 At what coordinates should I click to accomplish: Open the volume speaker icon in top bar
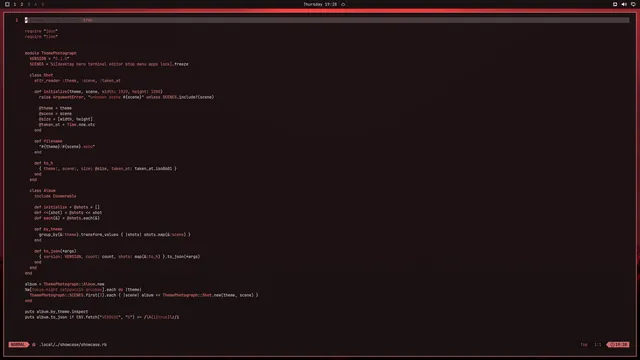pyautogui.click(x=624, y=4)
